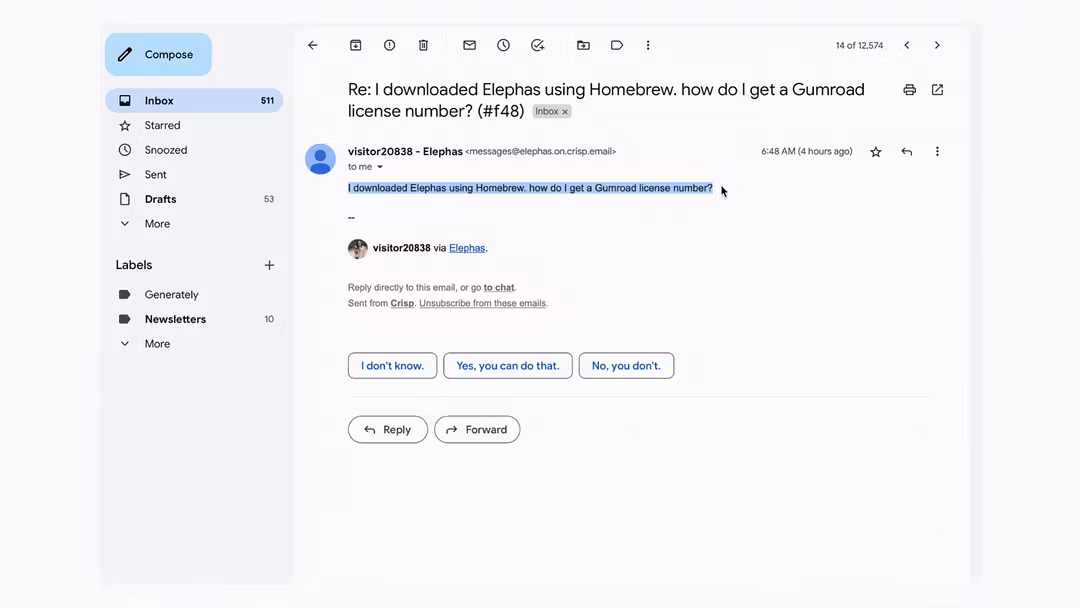Open the Drafts folder
This screenshot has height=608, width=1080.
click(x=160, y=199)
